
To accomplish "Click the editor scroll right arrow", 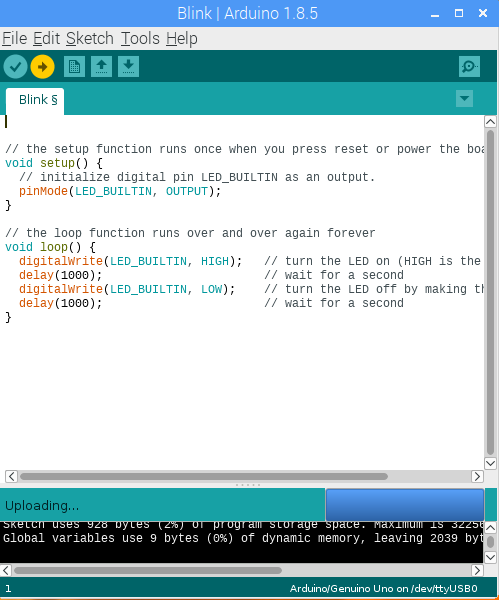I will pos(477,476).
